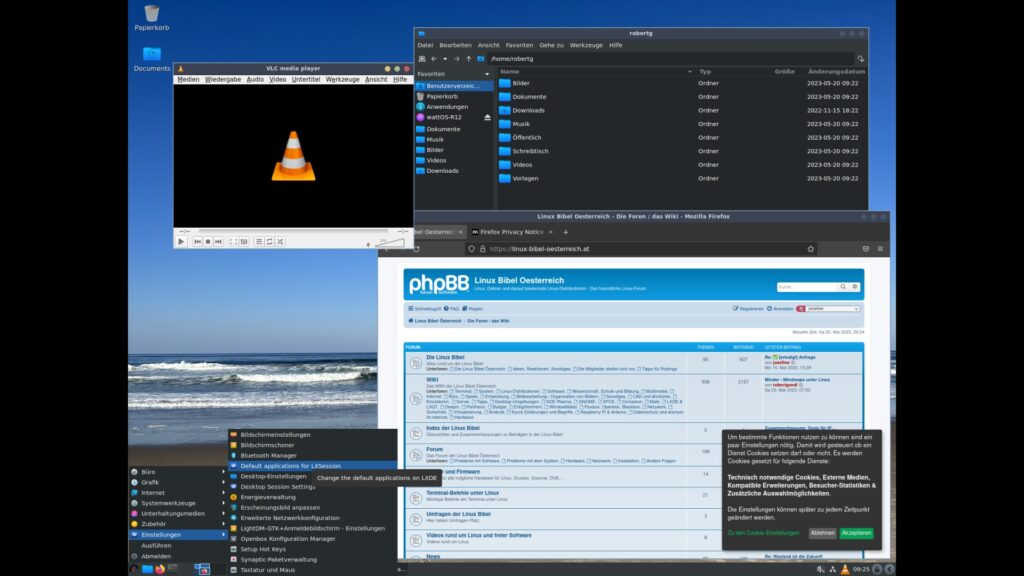Mute VLC with the speaker icon
The image size is (1024, 576).
click(368, 244)
